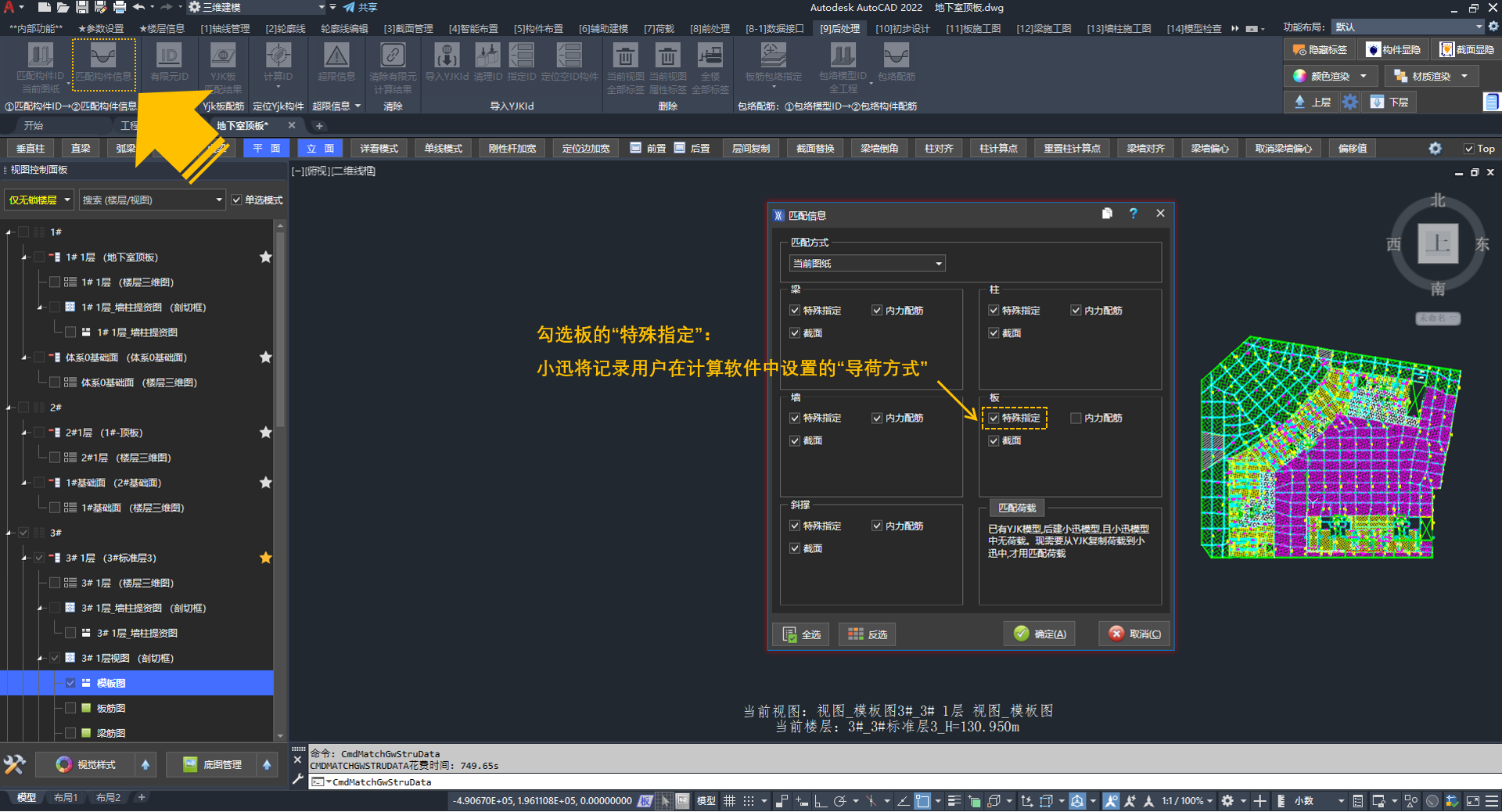Click 确定(A) to confirm matching
This screenshot has height=812, width=1502.
coord(1039,634)
